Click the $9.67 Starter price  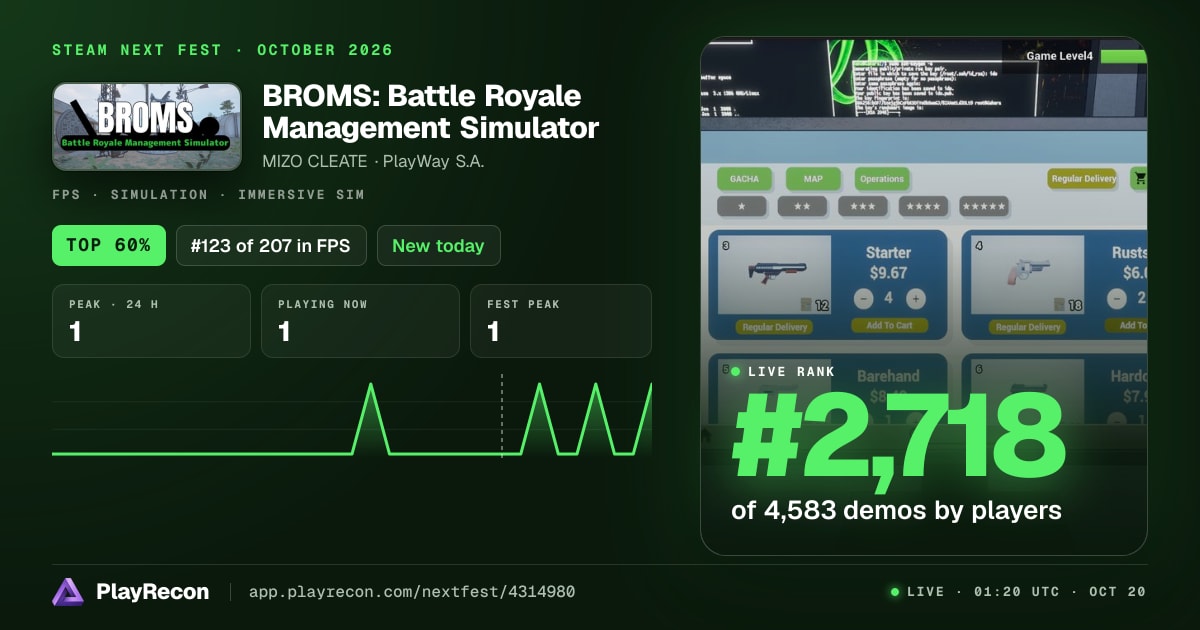pos(888,272)
